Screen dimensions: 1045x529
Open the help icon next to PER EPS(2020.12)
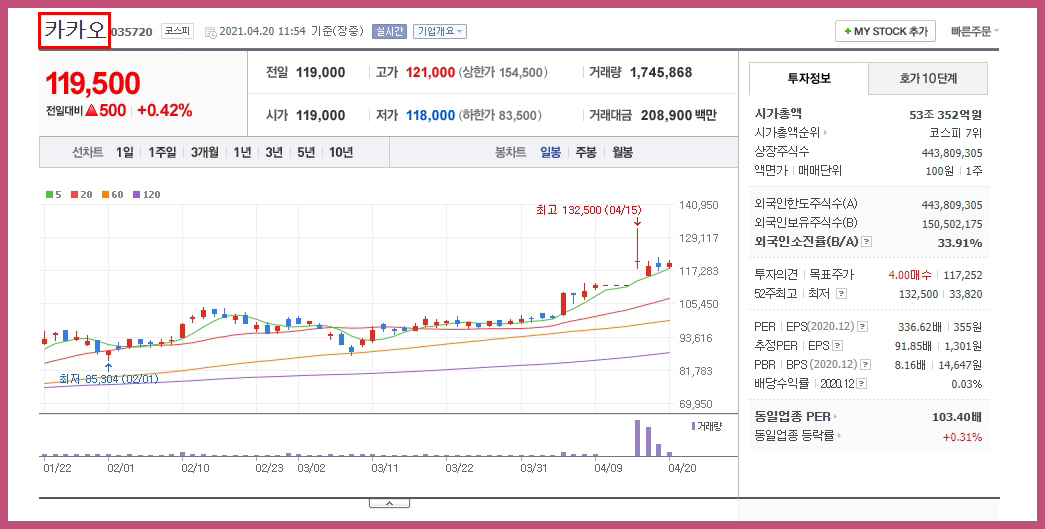(863, 326)
